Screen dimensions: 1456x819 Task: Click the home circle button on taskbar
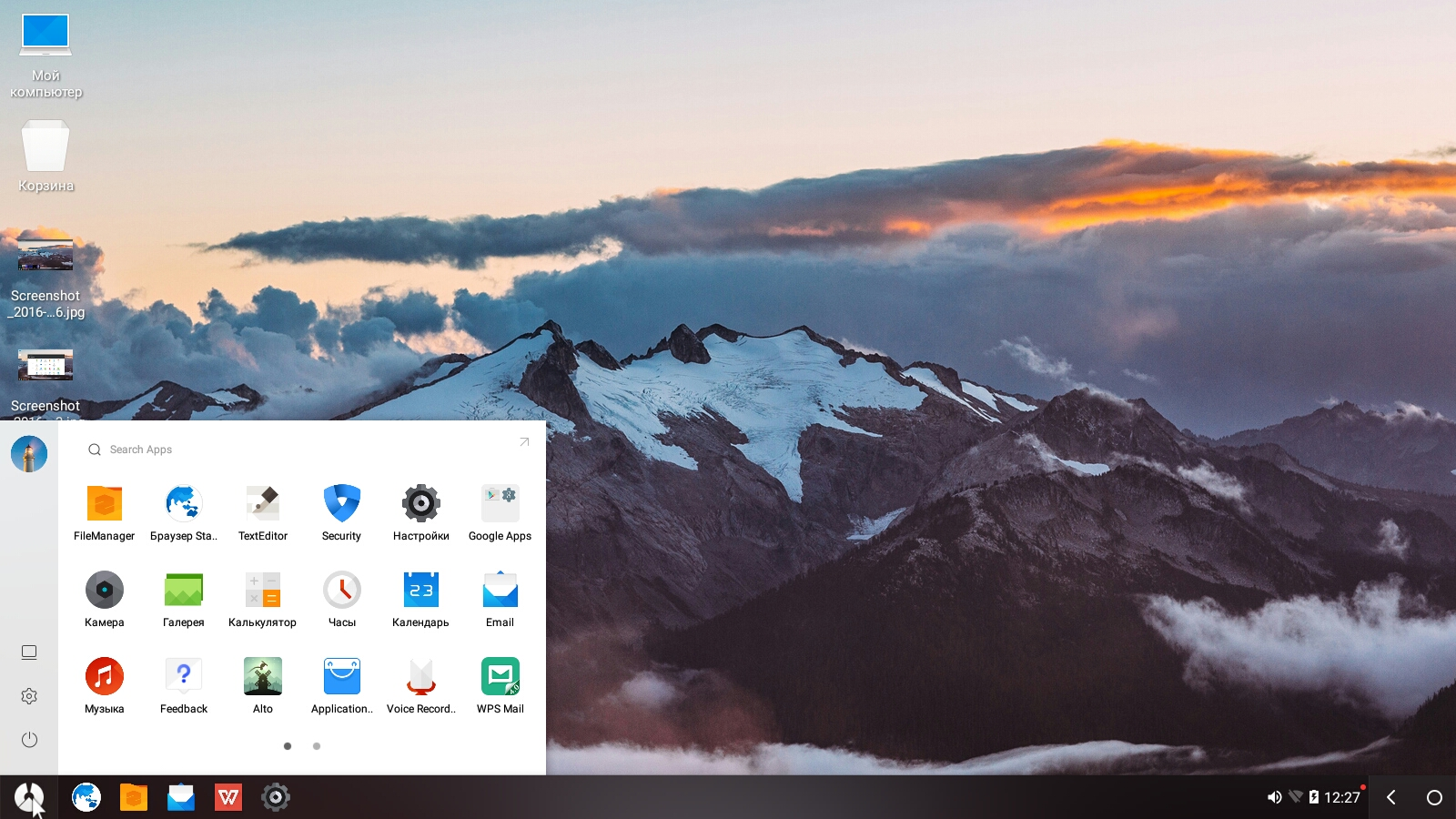pyautogui.click(x=1434, y=797)
